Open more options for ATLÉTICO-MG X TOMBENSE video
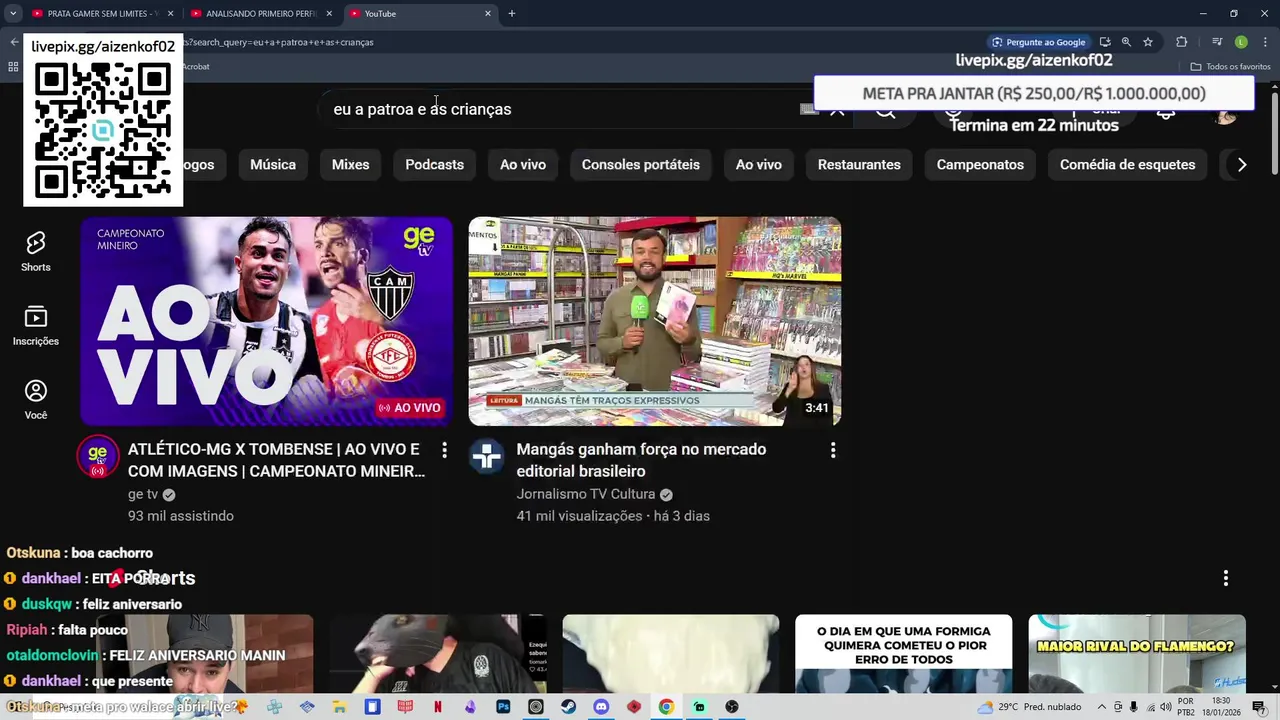Screen dimensions: 1280x720 pos(444,450)
